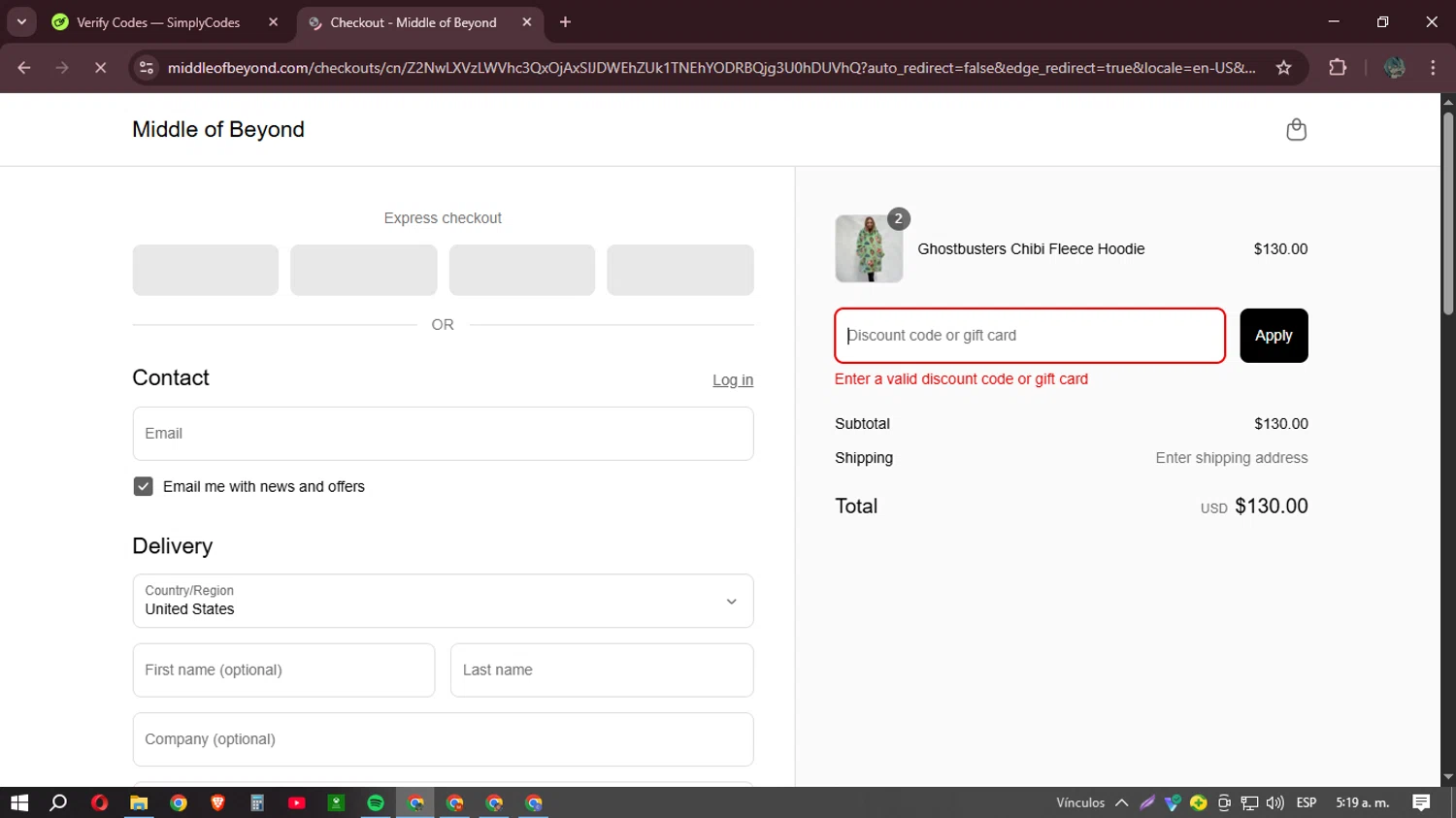Open network settings in system tray
The image size is (1456, 818).
coord(1249,802)
